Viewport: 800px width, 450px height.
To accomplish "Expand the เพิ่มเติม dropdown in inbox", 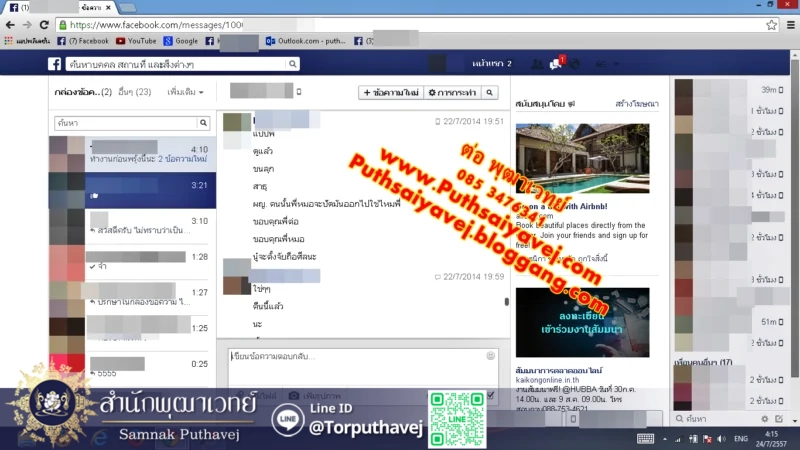I will (x=186, y=92).
